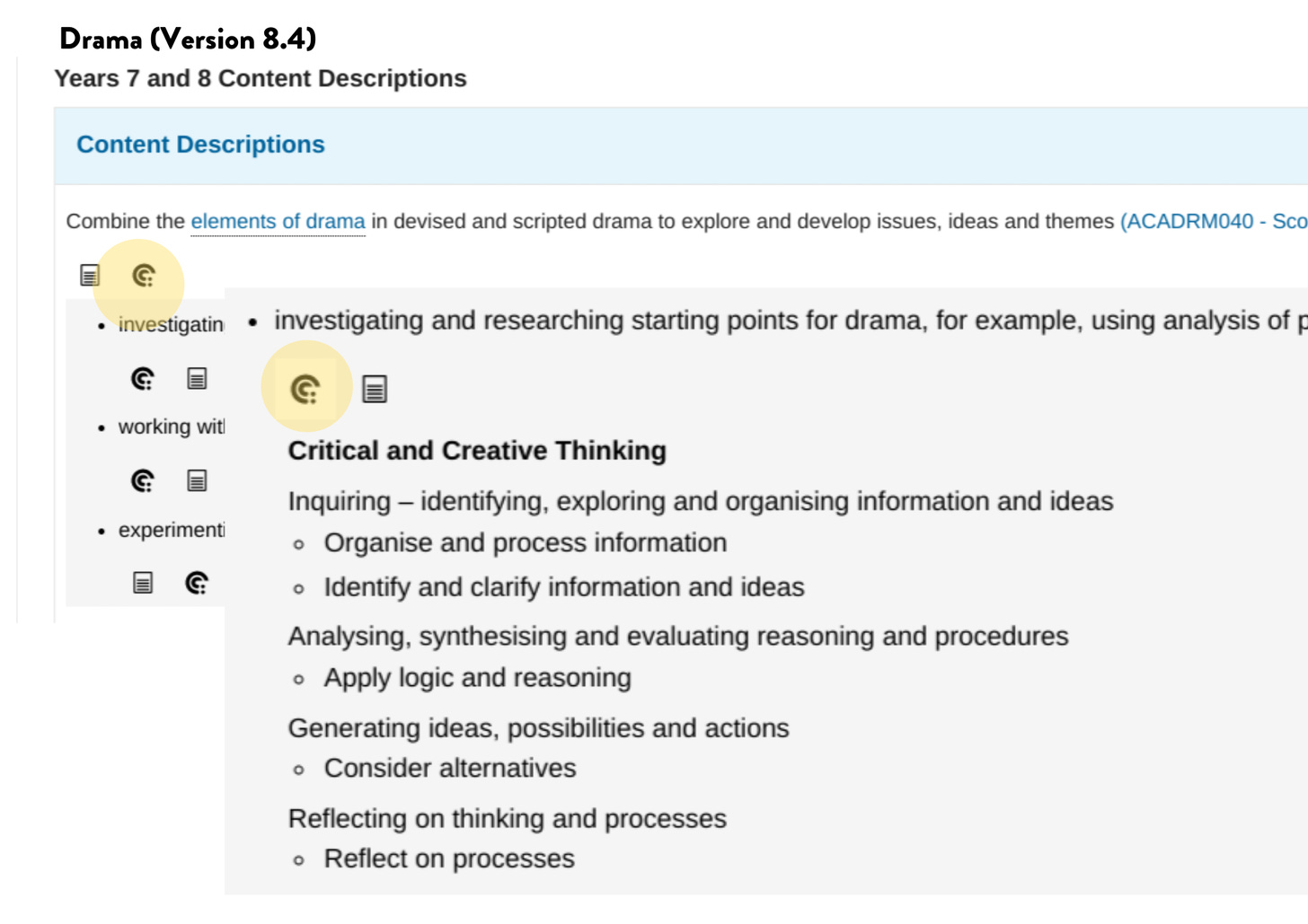1308x924 pixels.
Task: Select 'Apply logic and reasoning' item
Action: (x=477, y=678)
